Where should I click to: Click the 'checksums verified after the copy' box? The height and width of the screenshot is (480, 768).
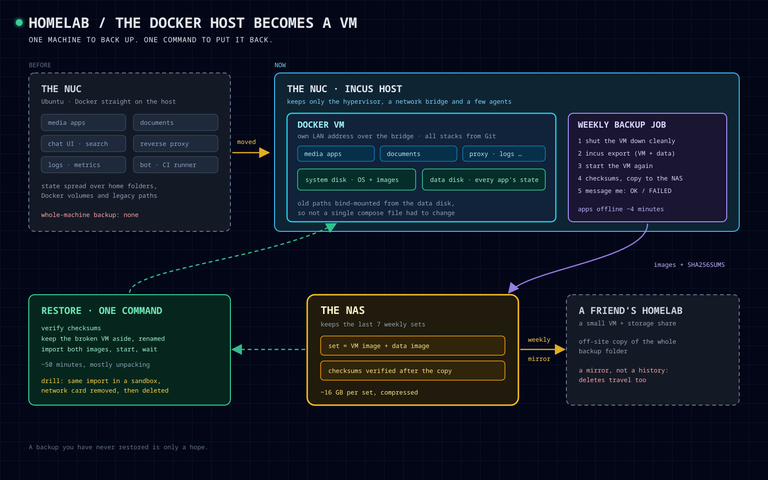pyautogui.click(x=412, y=371)
